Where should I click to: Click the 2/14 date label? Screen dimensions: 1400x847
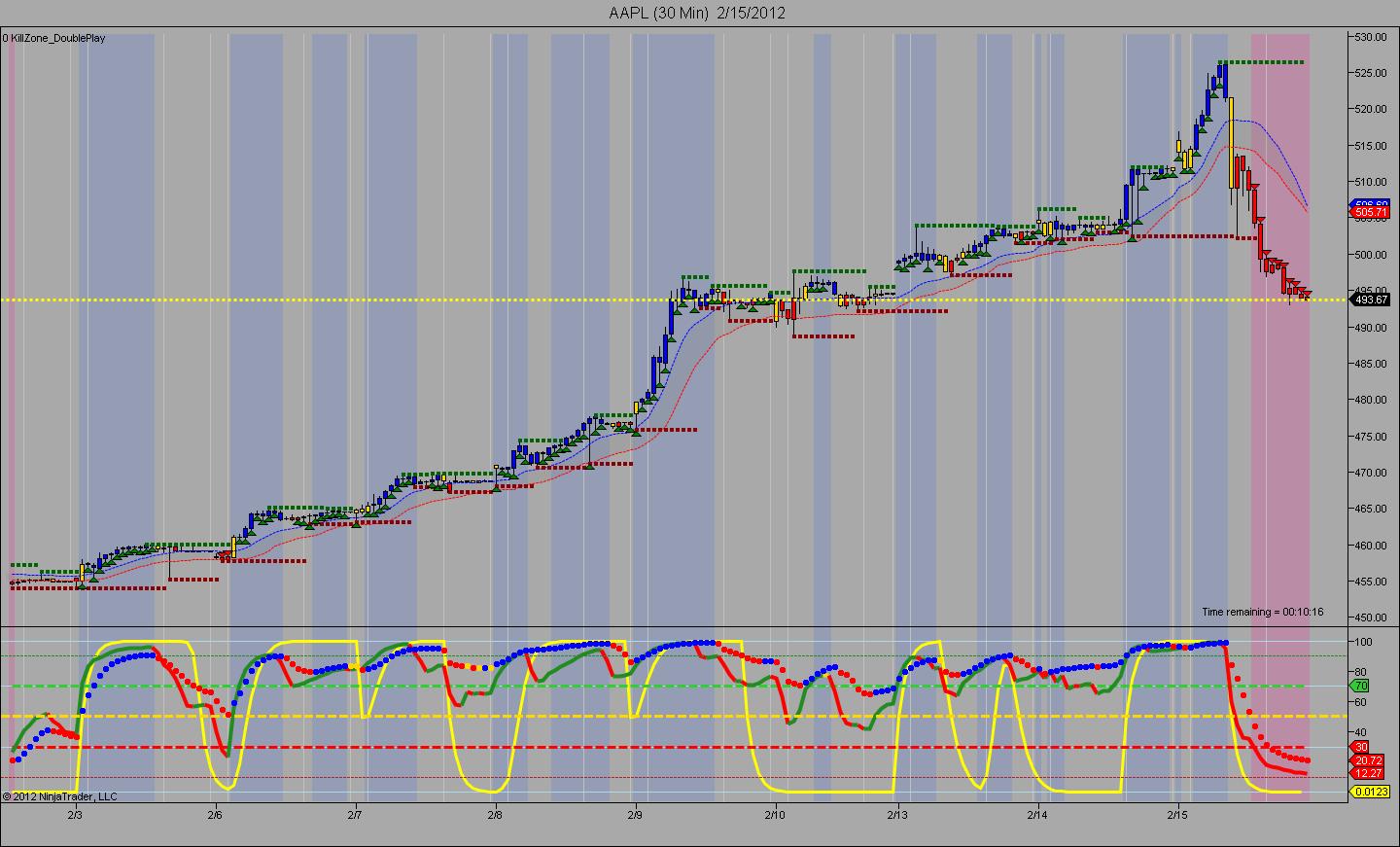click(1037, 814)
